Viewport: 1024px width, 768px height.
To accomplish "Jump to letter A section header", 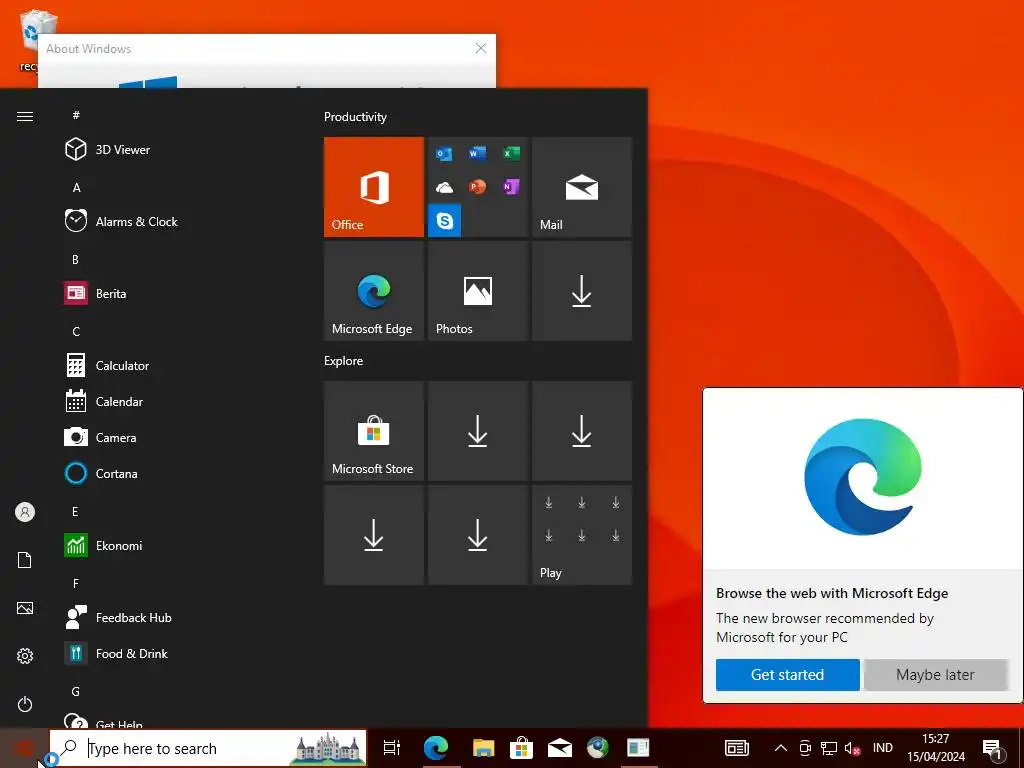I will click(76, 187).
